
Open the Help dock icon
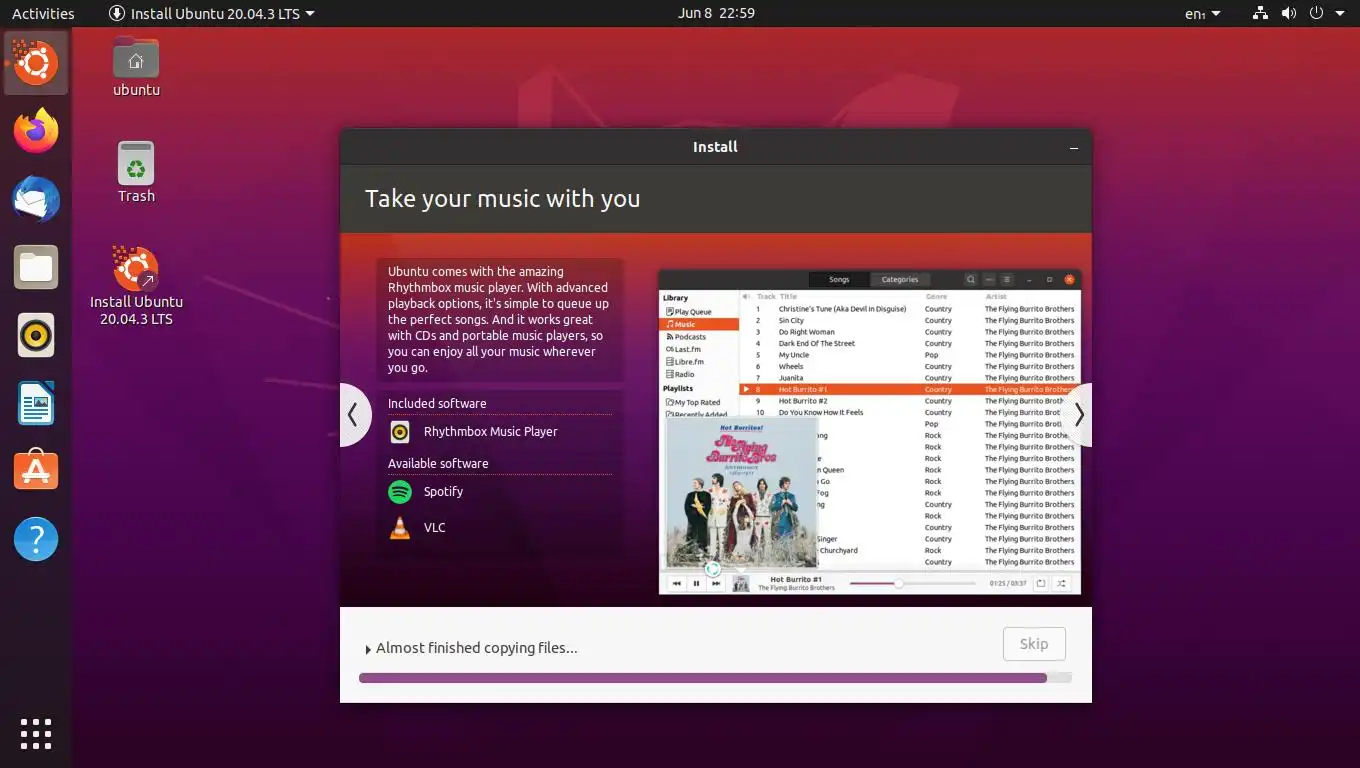[x=36, y=539]
